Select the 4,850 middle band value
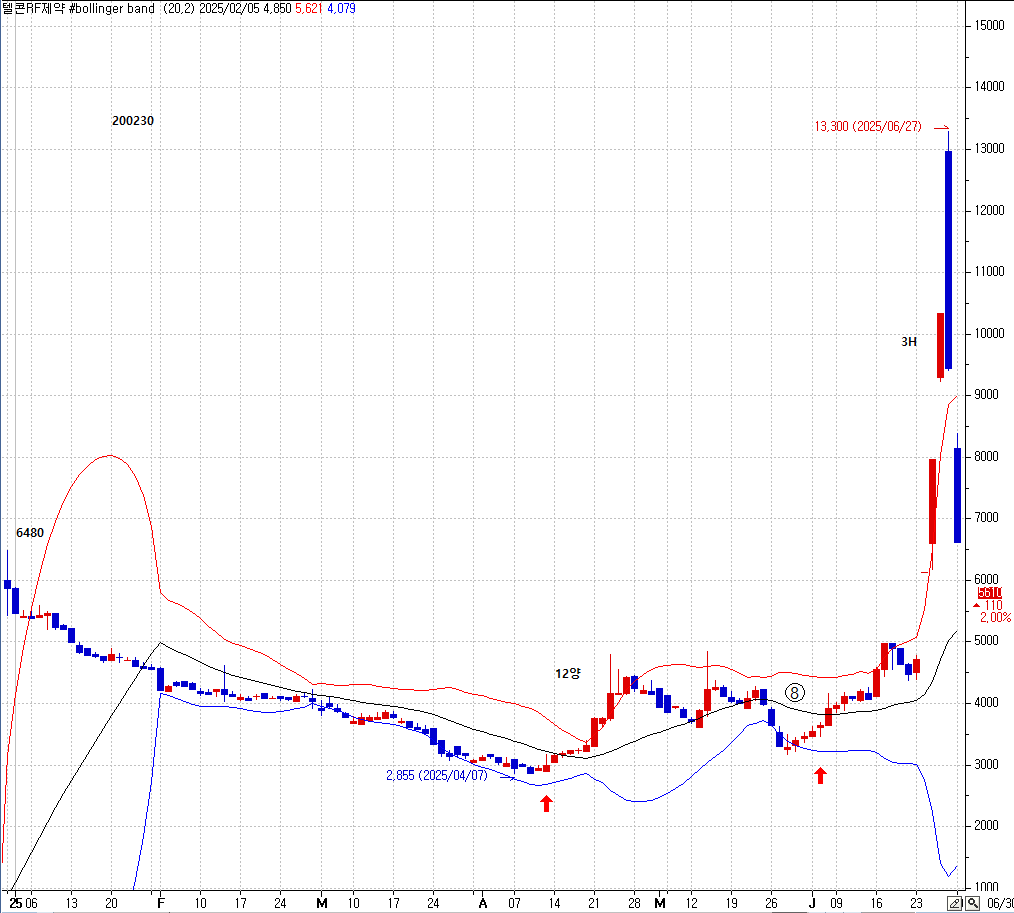 277,8
